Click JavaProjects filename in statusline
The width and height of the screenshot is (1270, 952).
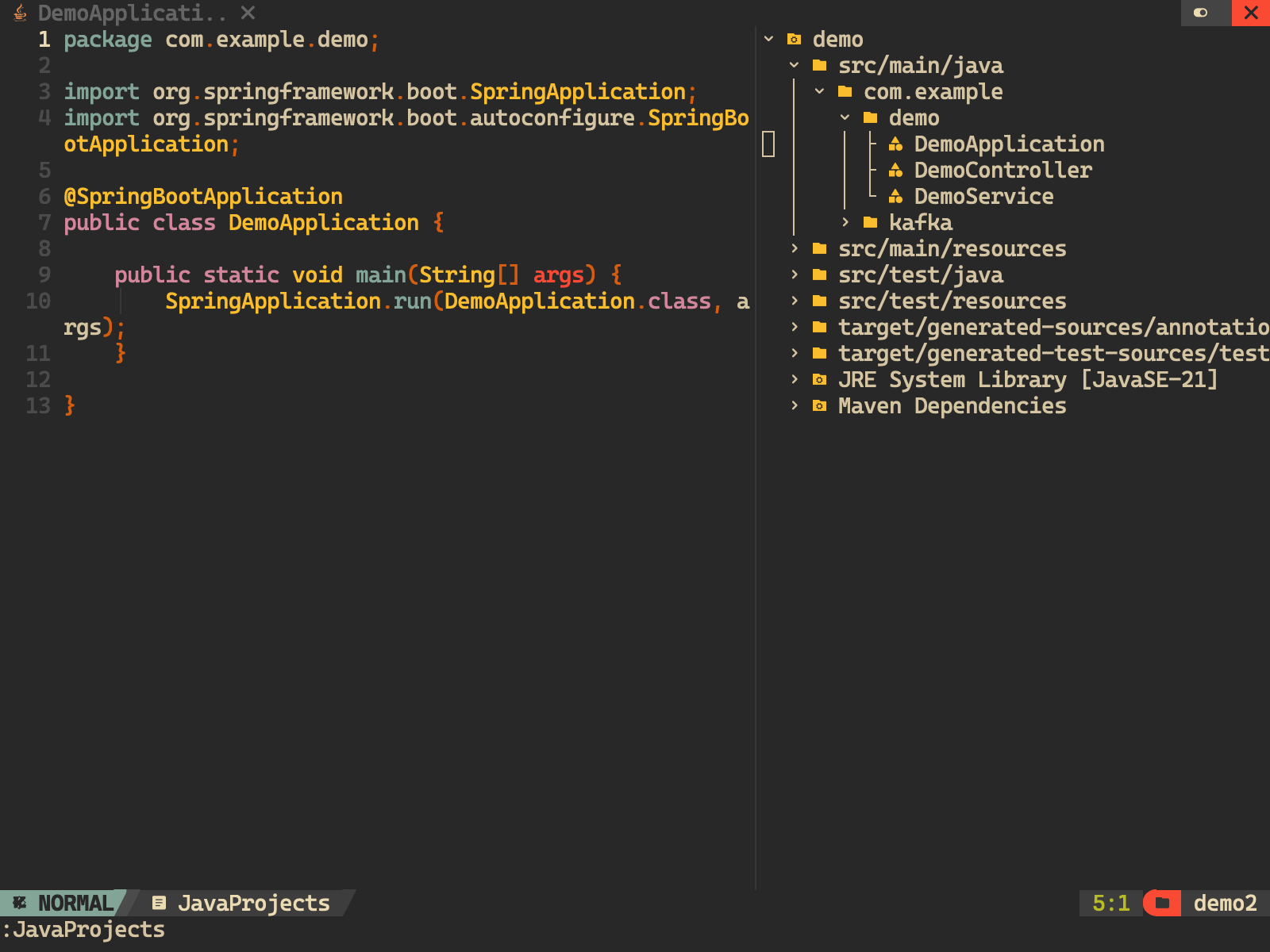tap(253, 903)
